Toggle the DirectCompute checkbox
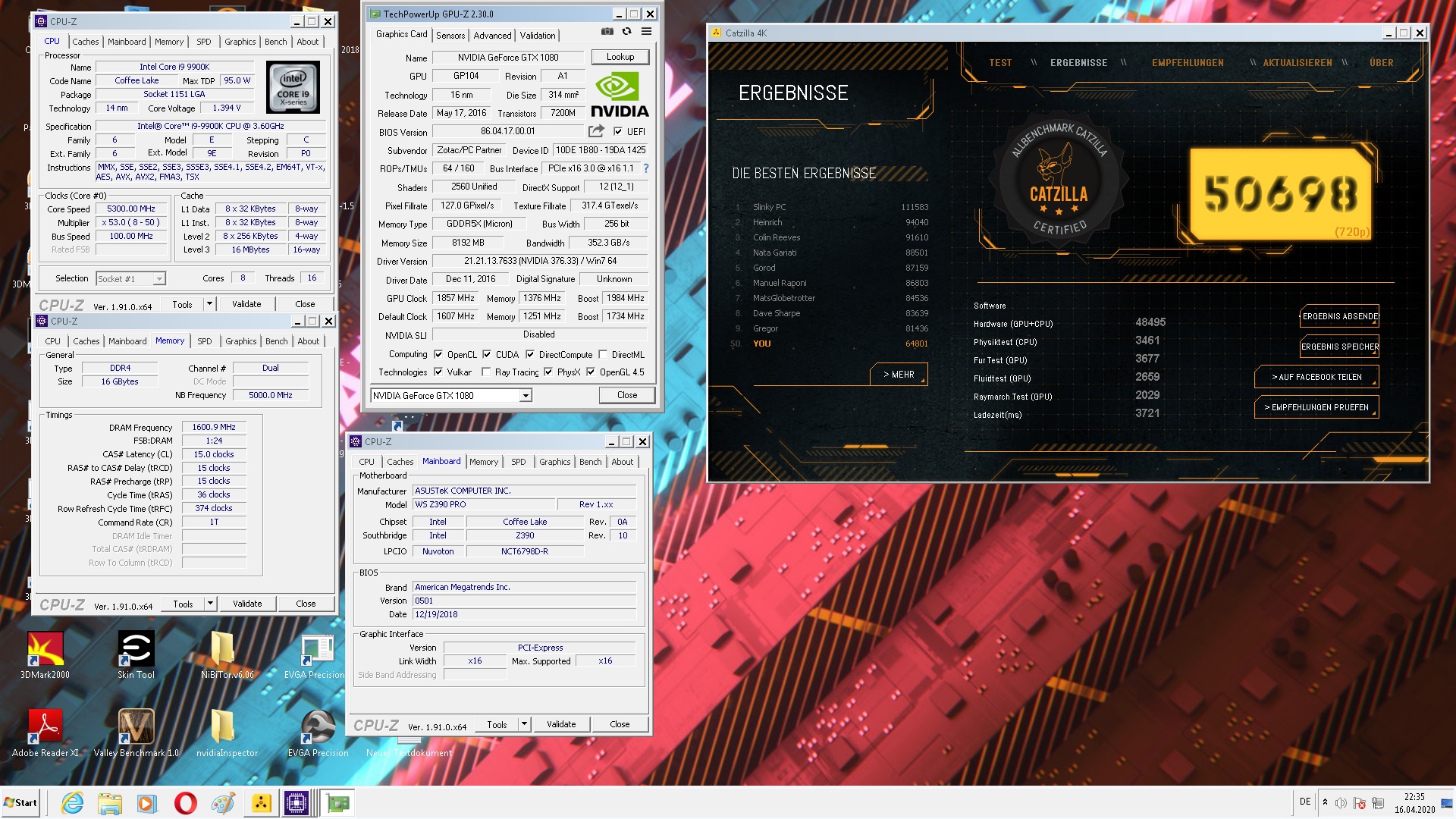 530,354
